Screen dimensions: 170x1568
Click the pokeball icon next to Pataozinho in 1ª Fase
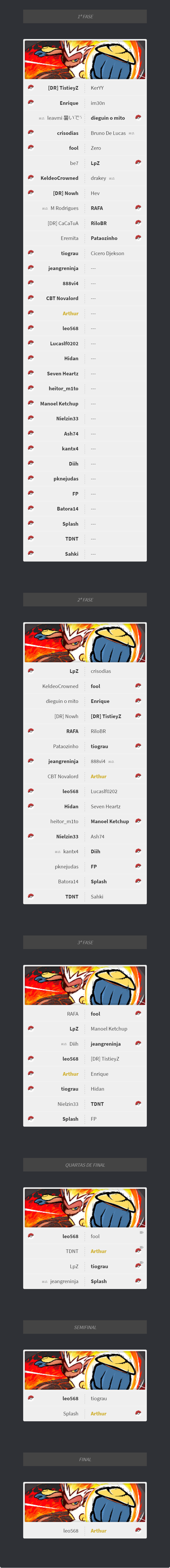coord(138,237)
